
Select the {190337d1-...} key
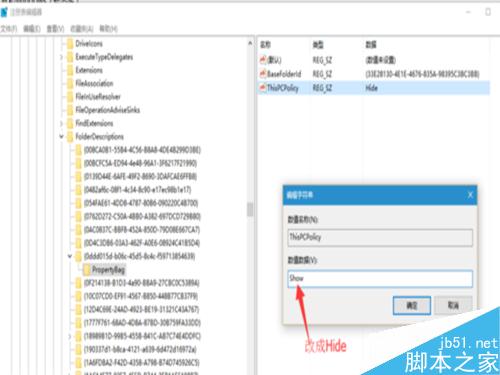pos(140,350)
